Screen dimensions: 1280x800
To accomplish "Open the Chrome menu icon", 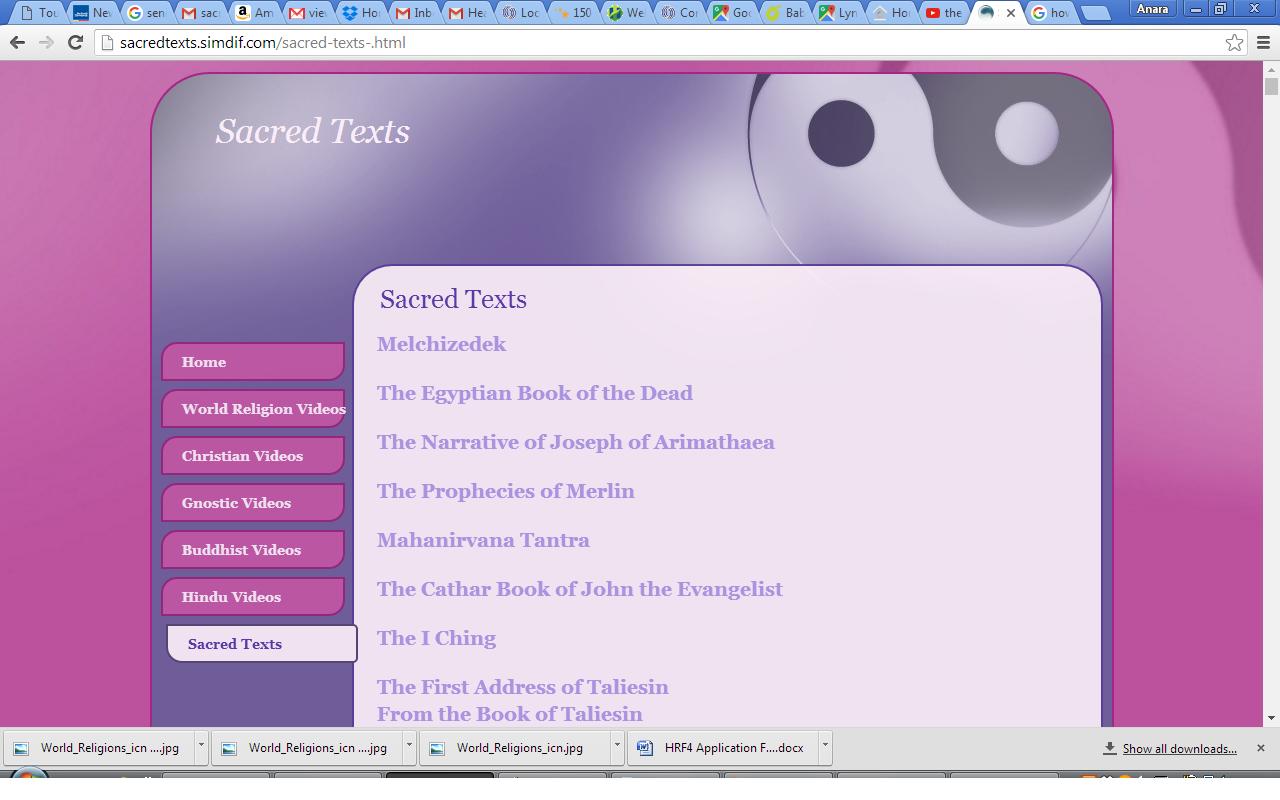I will coord(1262,42).
